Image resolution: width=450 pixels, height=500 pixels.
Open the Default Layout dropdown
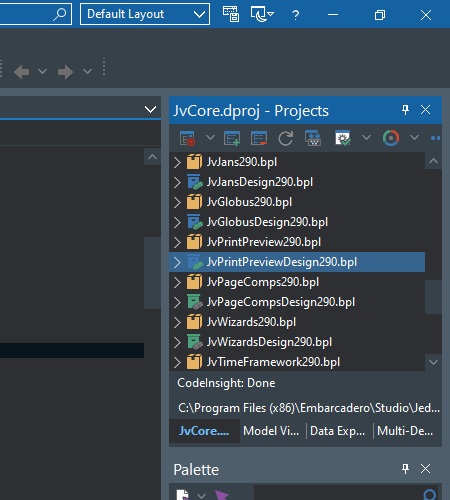click(x=145, y=14)
